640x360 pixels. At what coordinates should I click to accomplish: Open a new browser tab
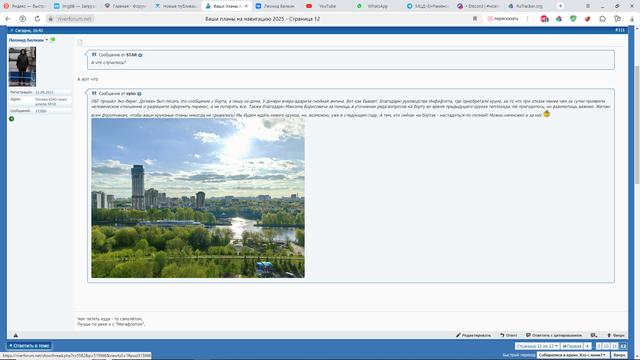click(560, 6)
